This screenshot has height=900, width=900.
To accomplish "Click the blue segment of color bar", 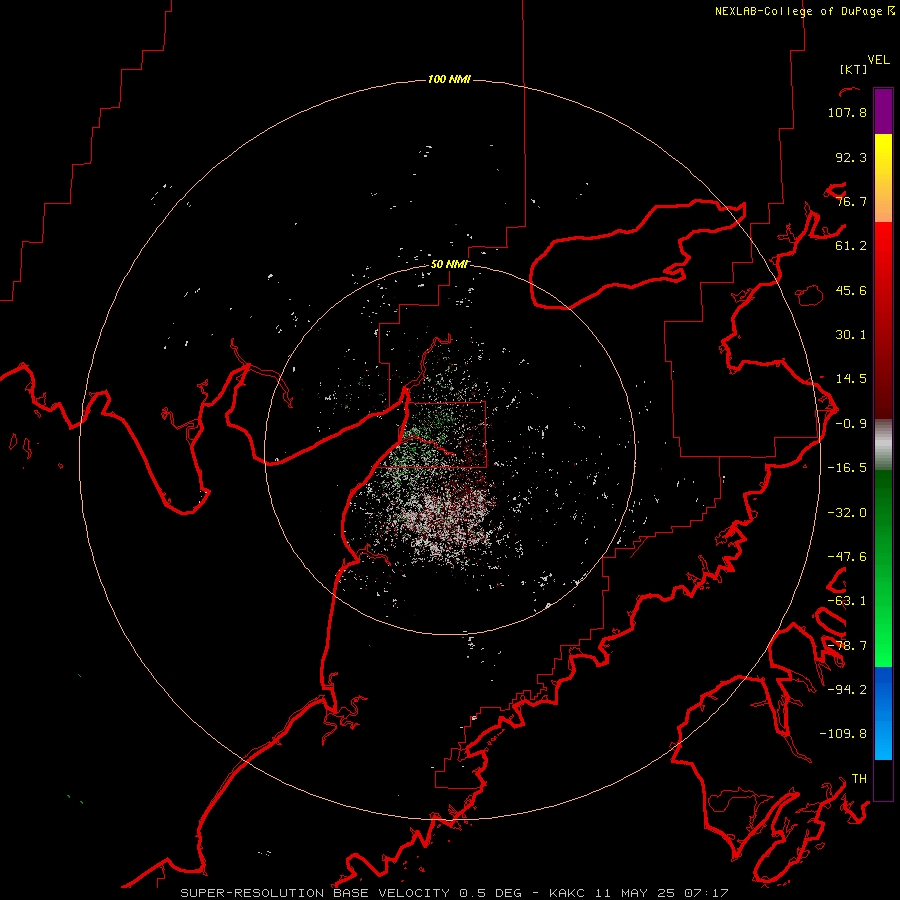I will [x=883, y=713].
